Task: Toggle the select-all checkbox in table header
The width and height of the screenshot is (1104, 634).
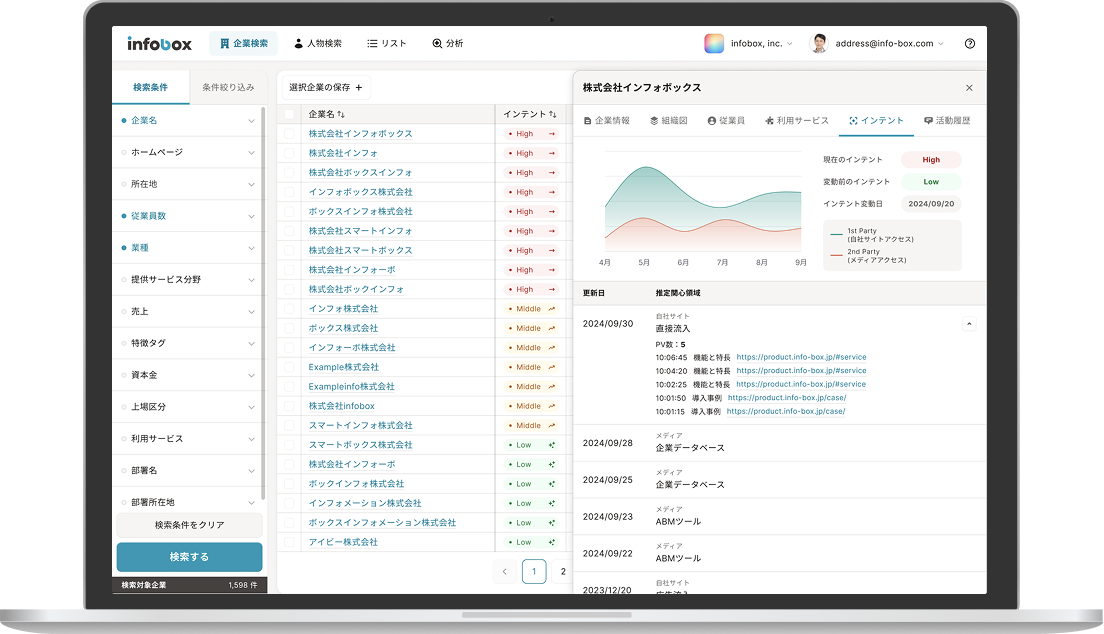Action: coord(289,114)
